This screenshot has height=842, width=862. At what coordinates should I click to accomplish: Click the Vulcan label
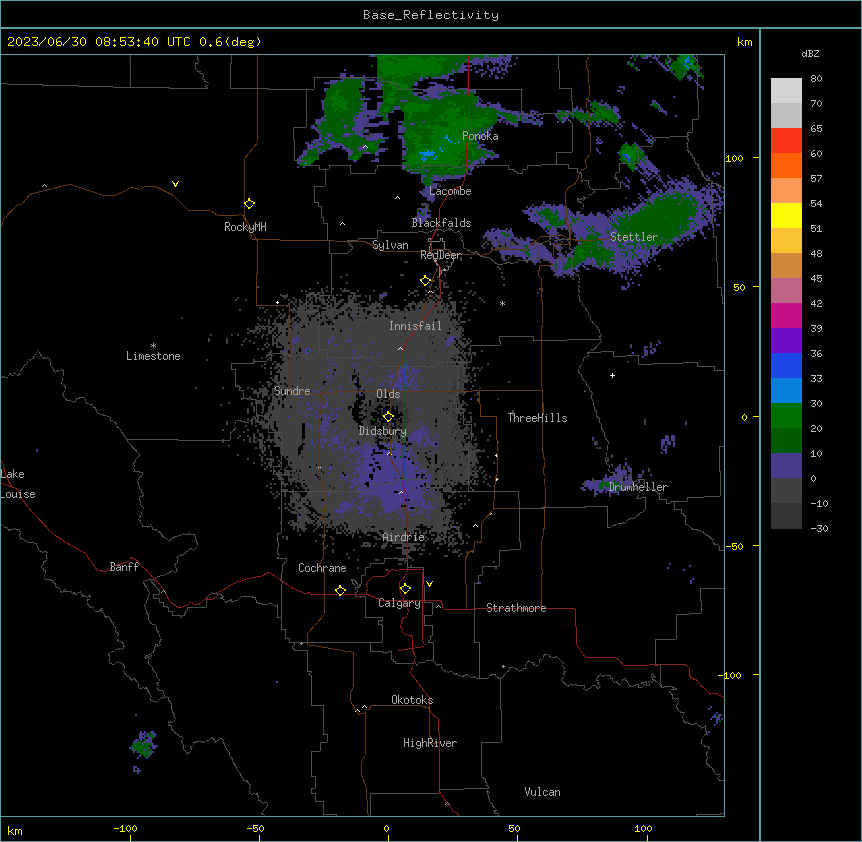(x=543, y=792)
